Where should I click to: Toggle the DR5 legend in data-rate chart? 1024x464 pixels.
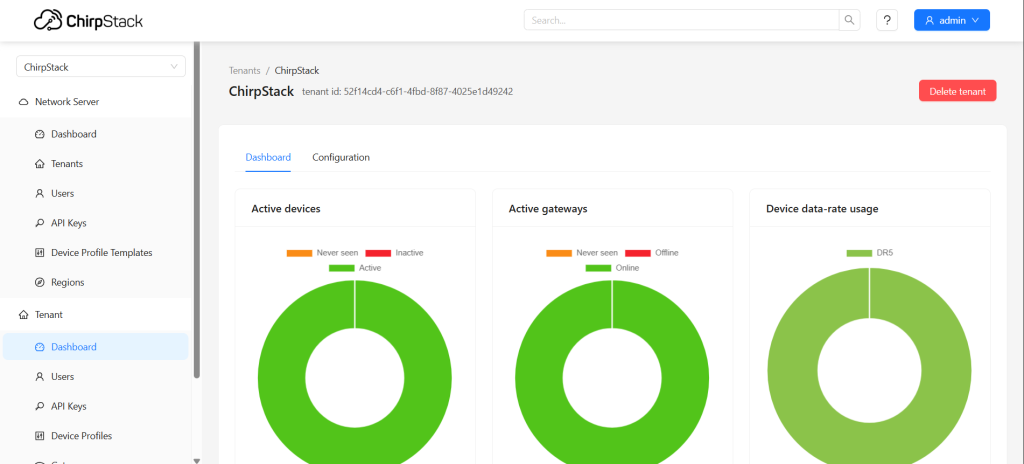pyautogui.click(x=869, y=253)
